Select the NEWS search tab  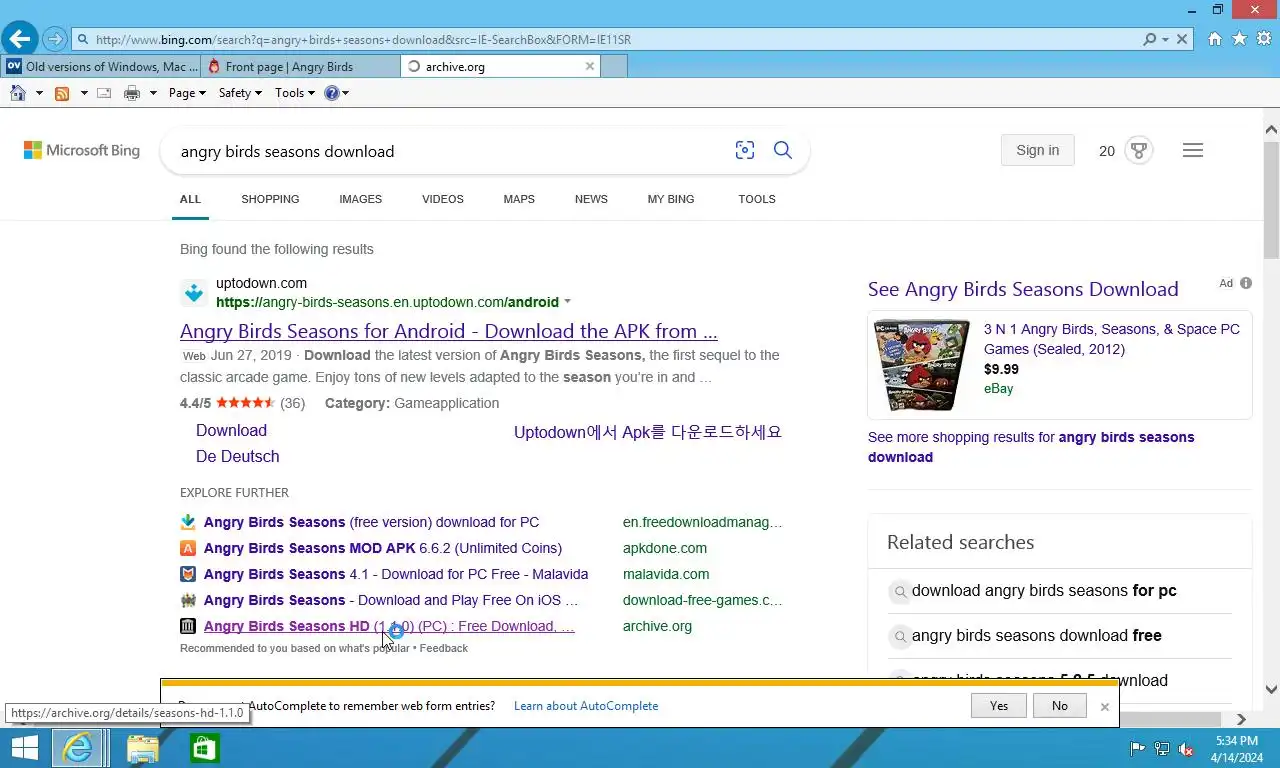click(591, 199)
